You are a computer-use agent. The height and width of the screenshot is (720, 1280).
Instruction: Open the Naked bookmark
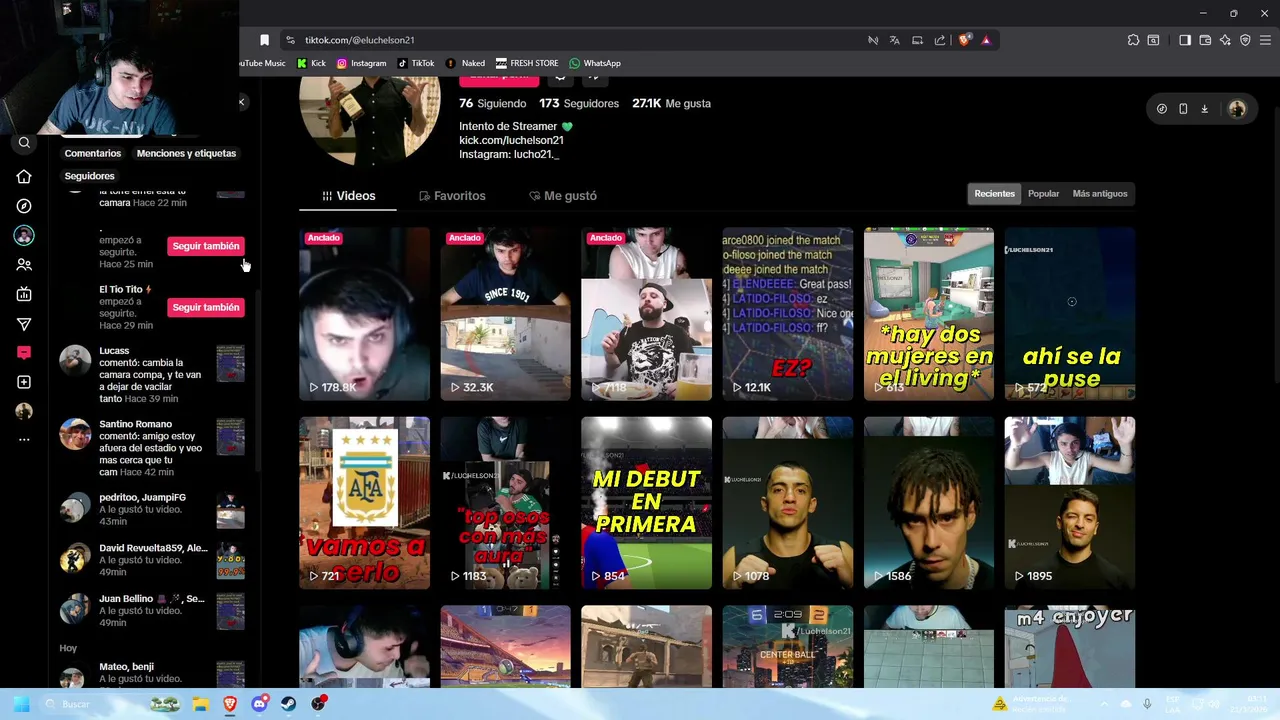pyautogui.click(x=465, y=63)
